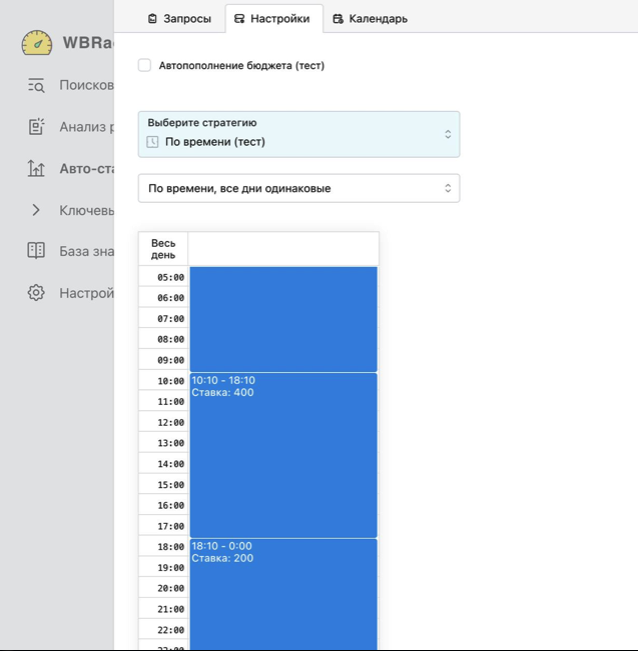Click the analysis document icon in the sidebar
Screen dimensions: 638x651
pyautogui.click(x=36, y=127)
